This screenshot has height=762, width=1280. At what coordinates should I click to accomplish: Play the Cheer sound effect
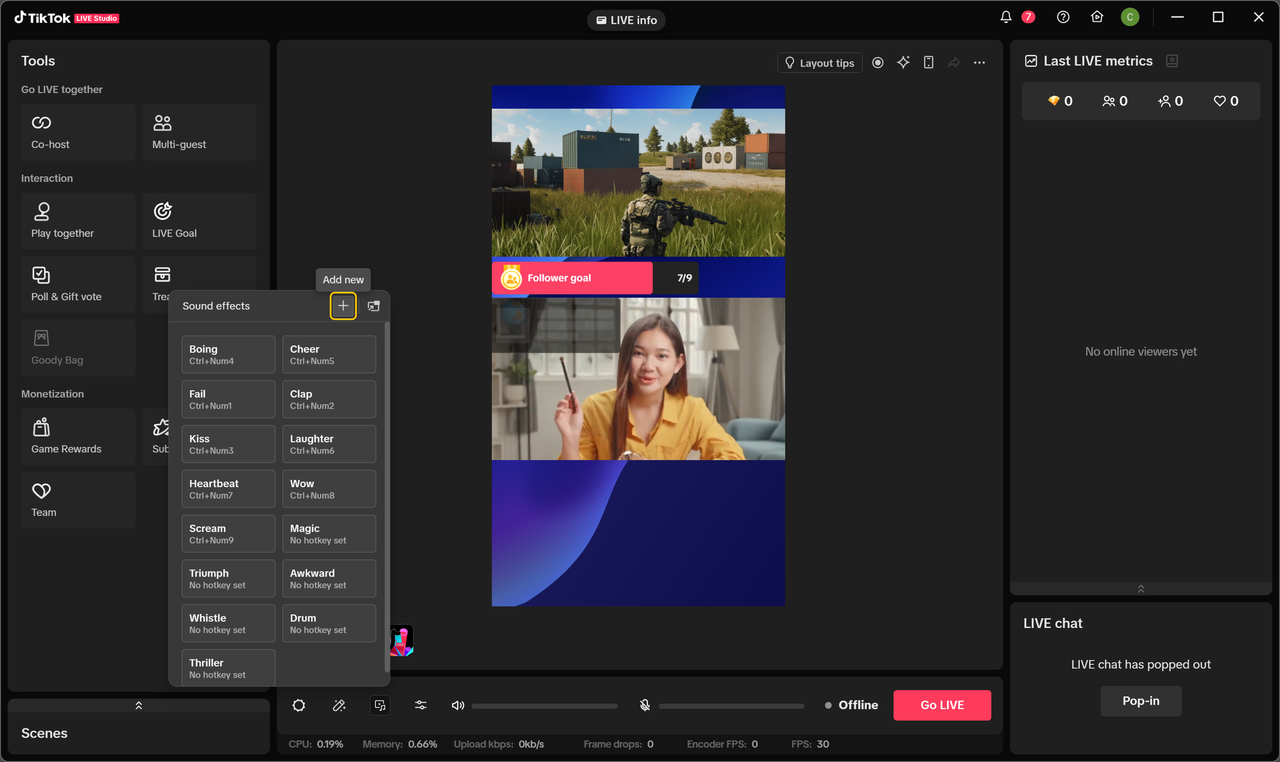coord(329,354)
